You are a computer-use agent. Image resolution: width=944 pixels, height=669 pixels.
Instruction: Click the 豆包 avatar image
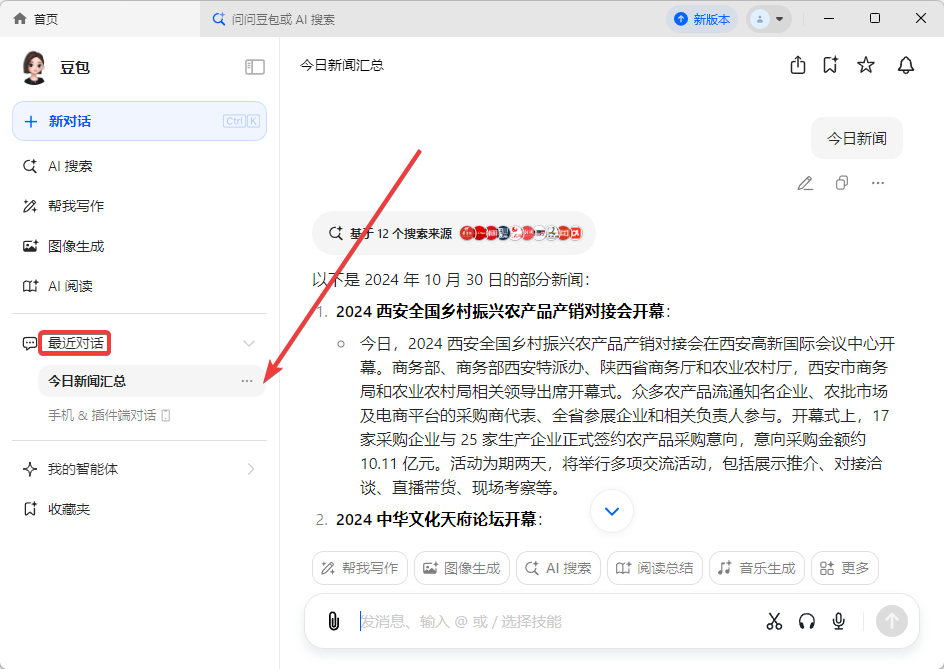[34, 67]
